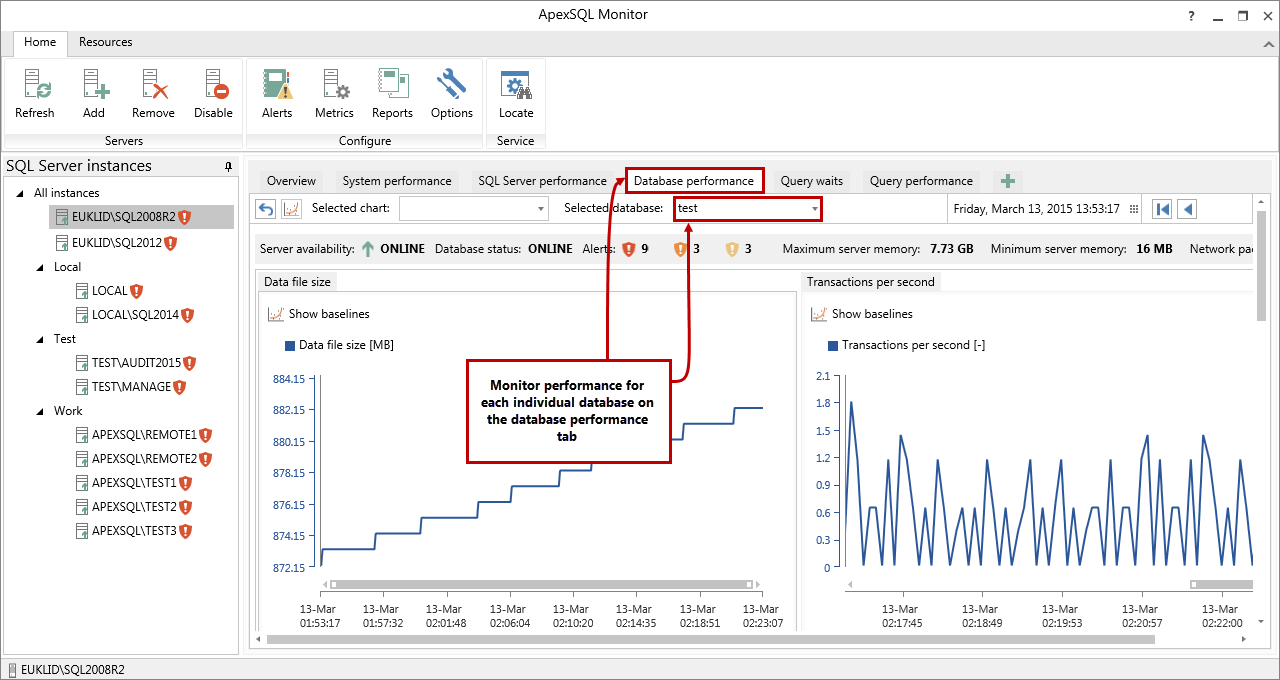This screenshot has height=680, width=1280.
Task: Toggle Show baselines for Transactions per second
Action: 861,314
